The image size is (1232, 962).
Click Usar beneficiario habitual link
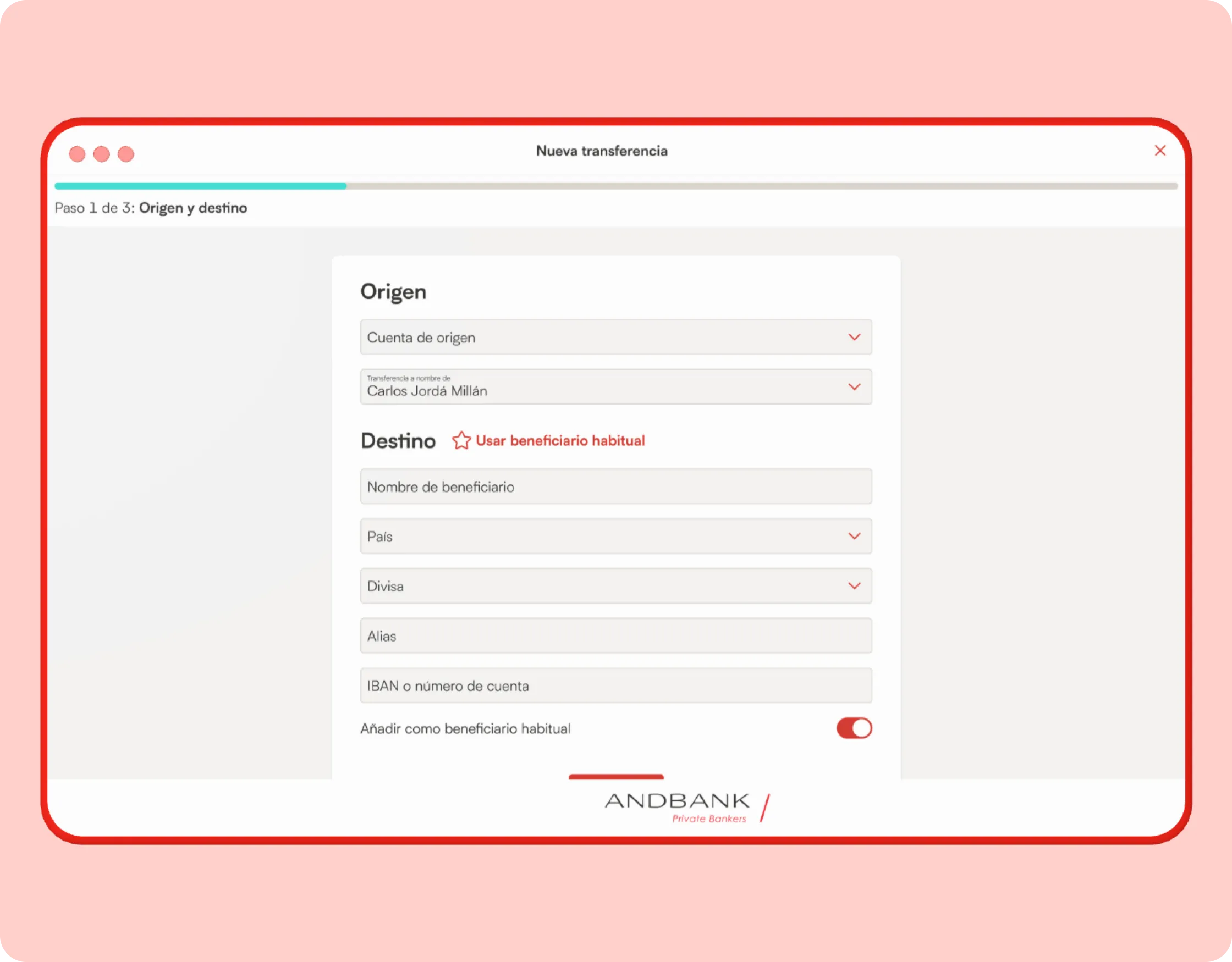click(559, 440)
